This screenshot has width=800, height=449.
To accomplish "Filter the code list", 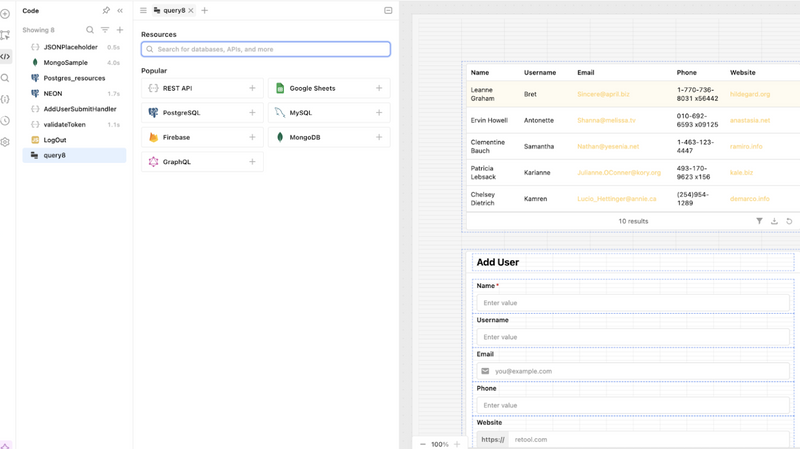I will click(105, 30).
